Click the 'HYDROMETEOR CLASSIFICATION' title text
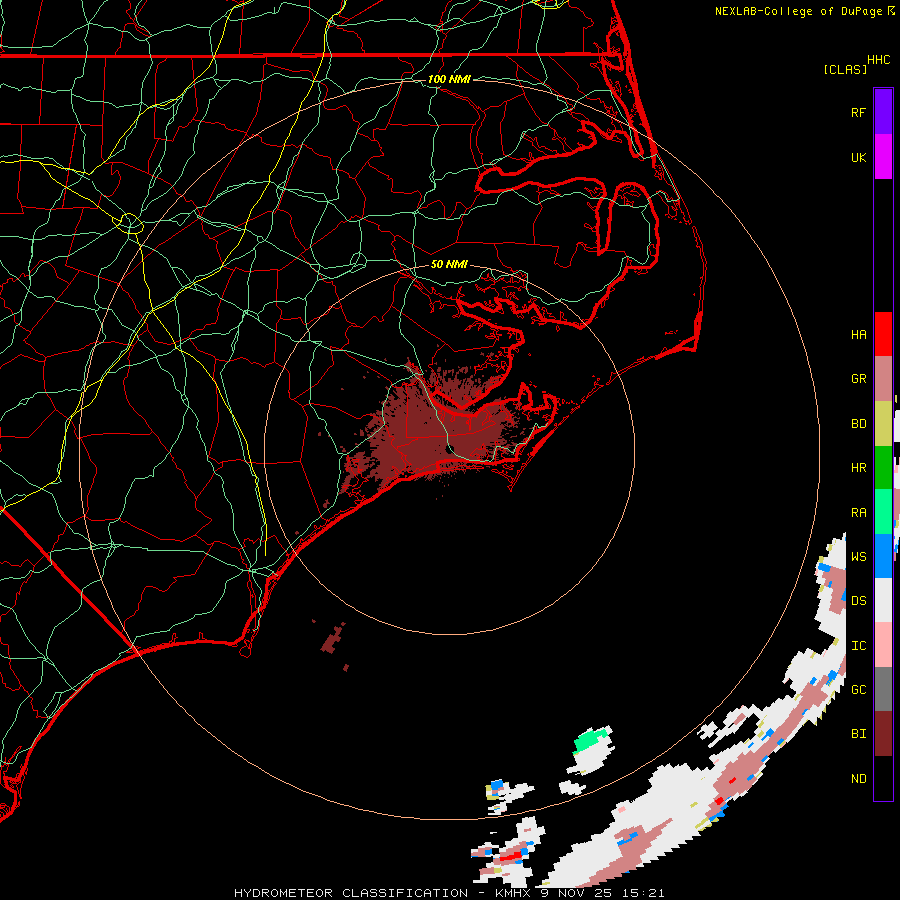 pyautogui.click(x=351, y=893)
